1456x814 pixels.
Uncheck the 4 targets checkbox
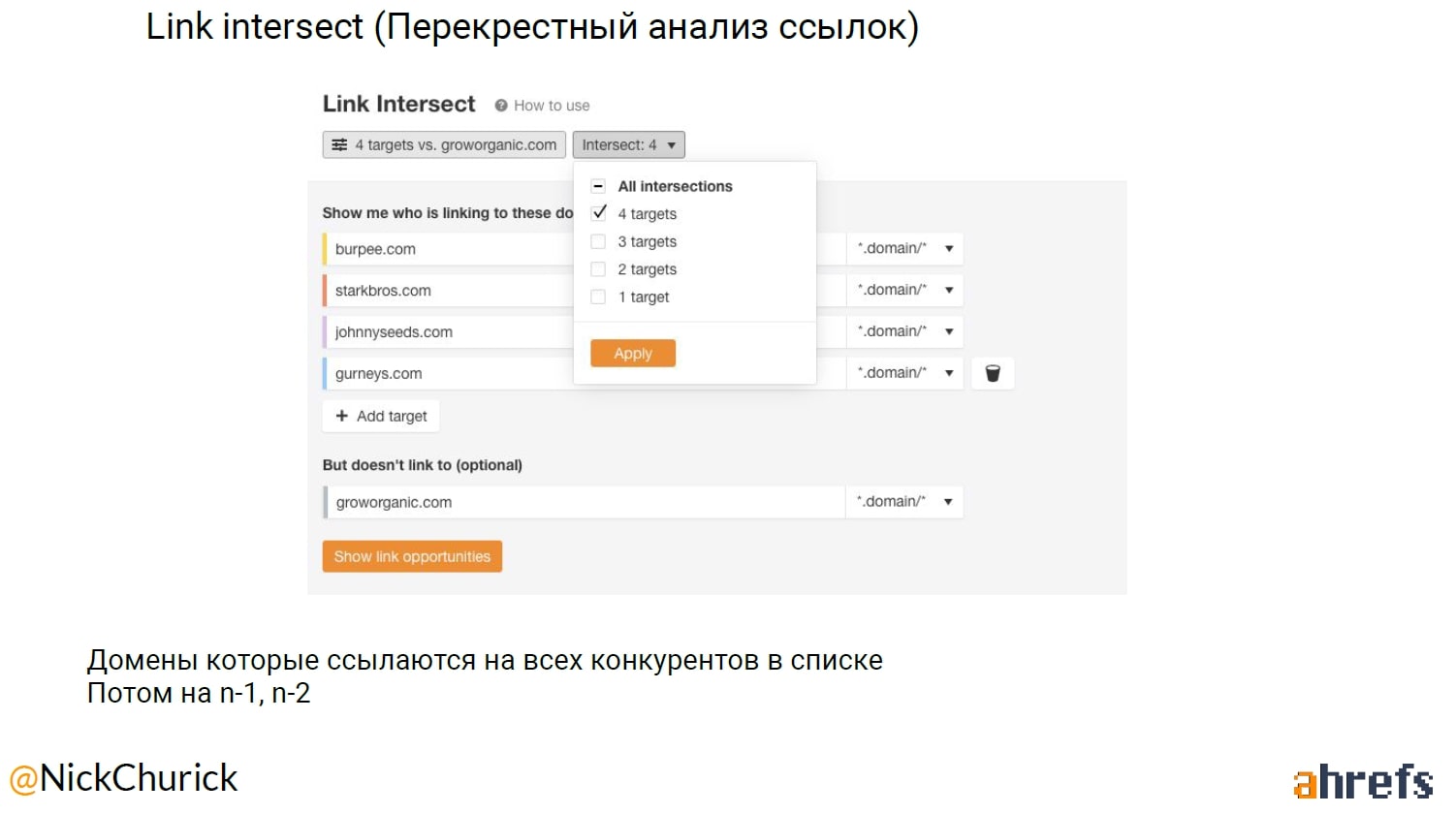pos(599,213)
